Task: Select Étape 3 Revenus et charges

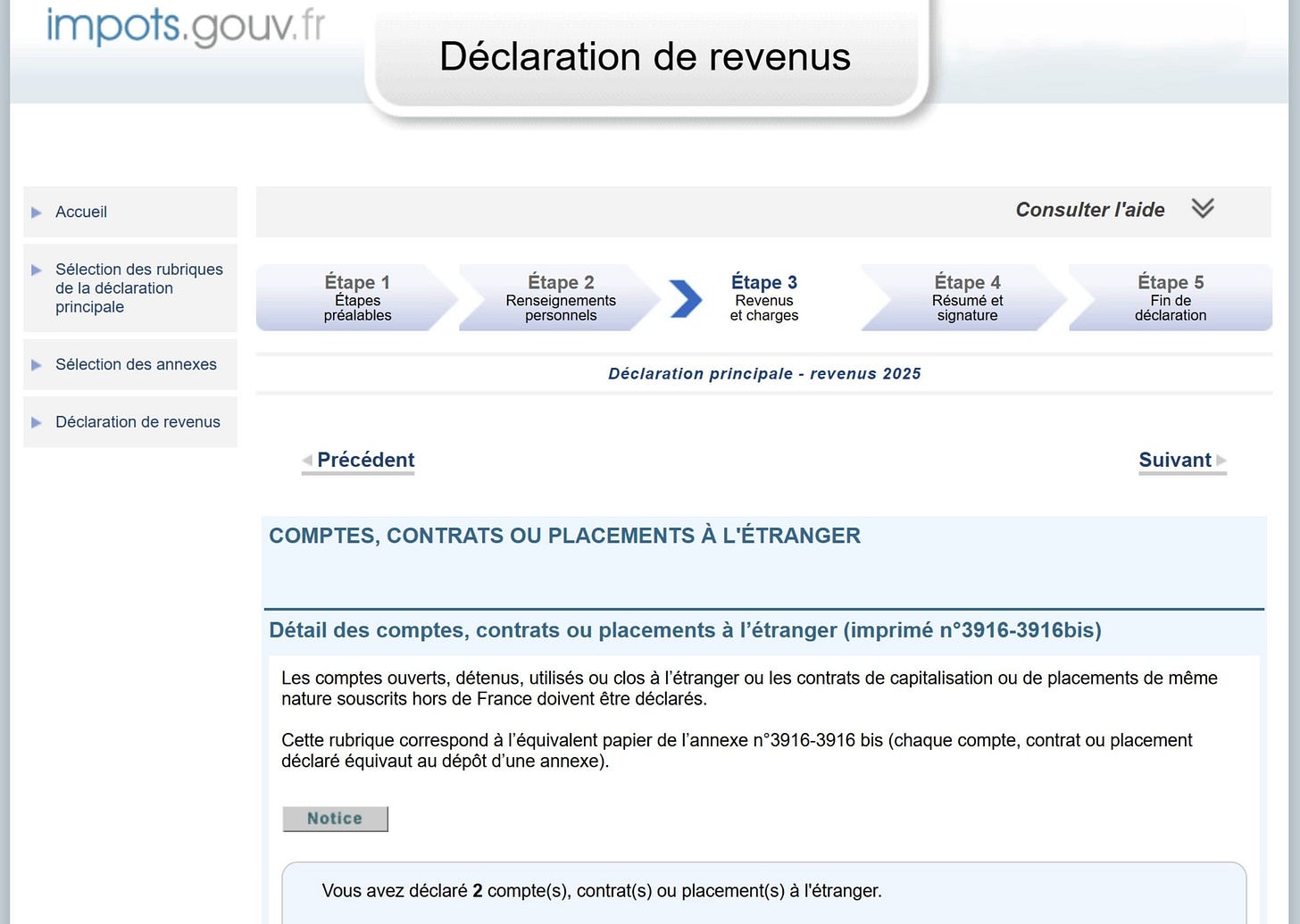Action: [763, 298]
